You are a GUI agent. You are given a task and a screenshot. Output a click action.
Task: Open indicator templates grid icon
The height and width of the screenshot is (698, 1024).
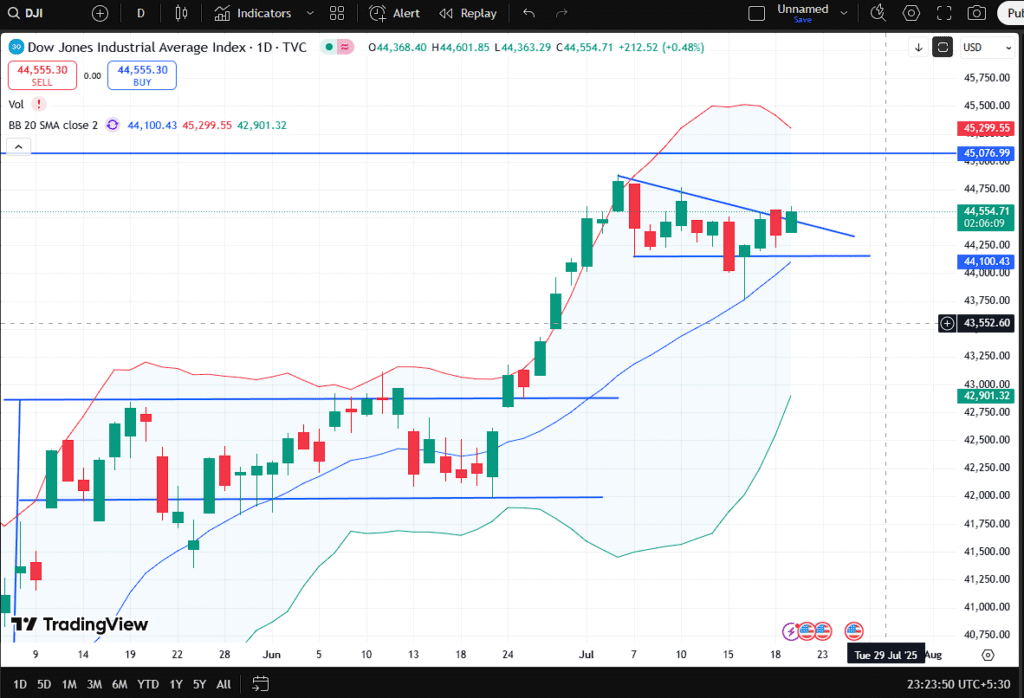[337, 13]
